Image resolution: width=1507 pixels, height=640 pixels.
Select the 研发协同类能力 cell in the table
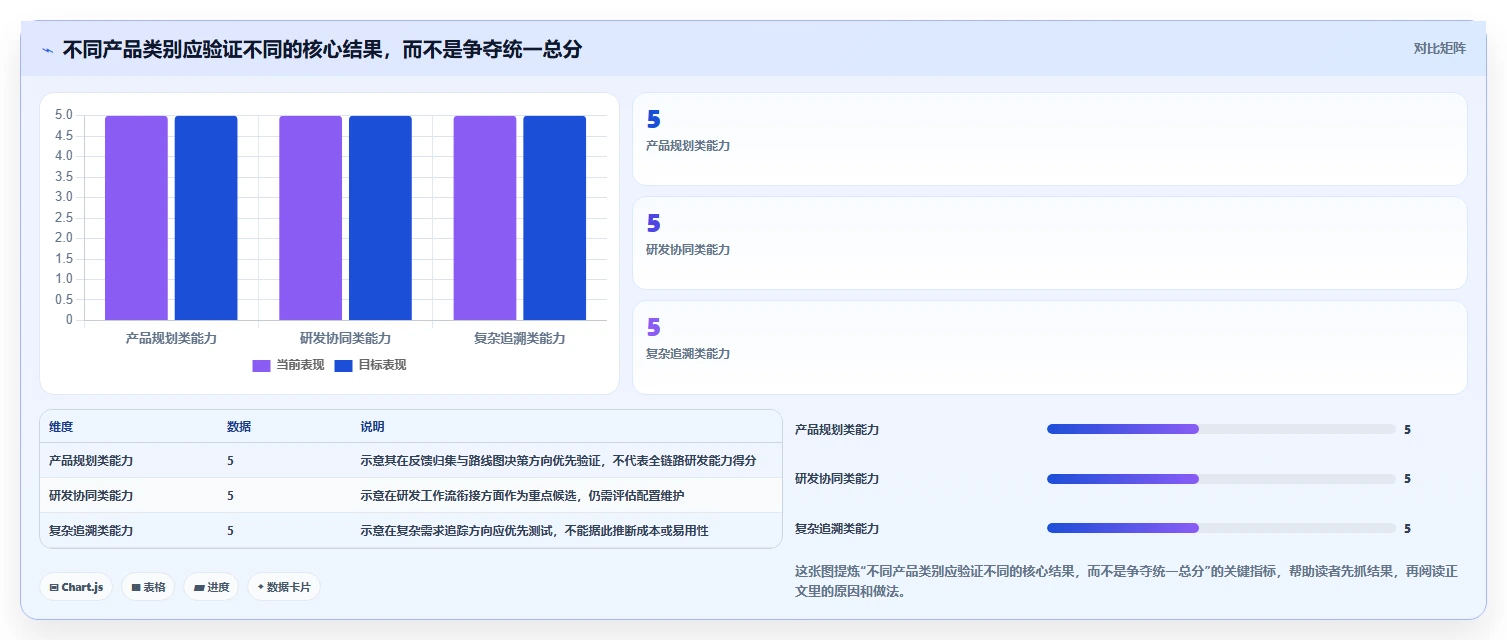[x=91, y=496]
